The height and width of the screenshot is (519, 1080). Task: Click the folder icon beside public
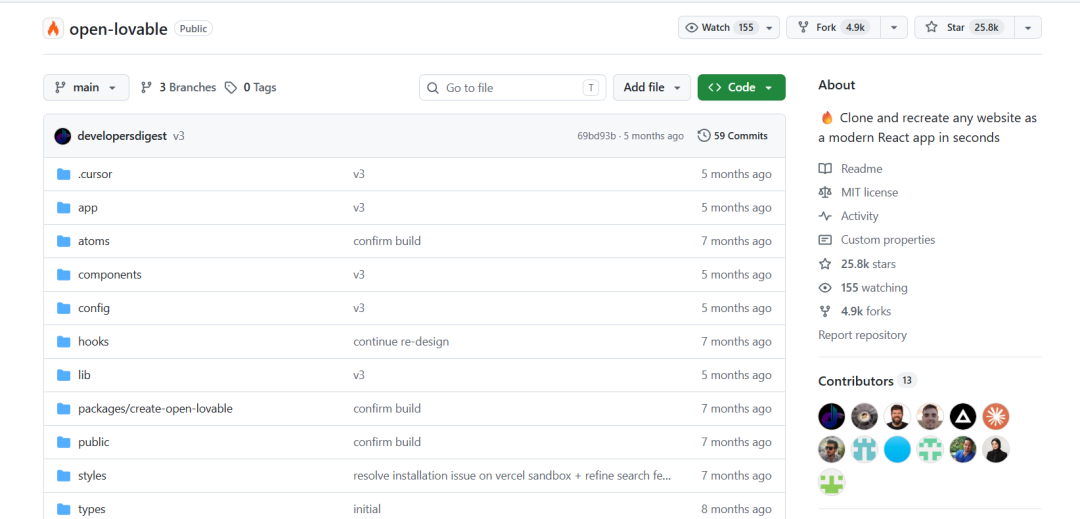click(x=64, y=442)
